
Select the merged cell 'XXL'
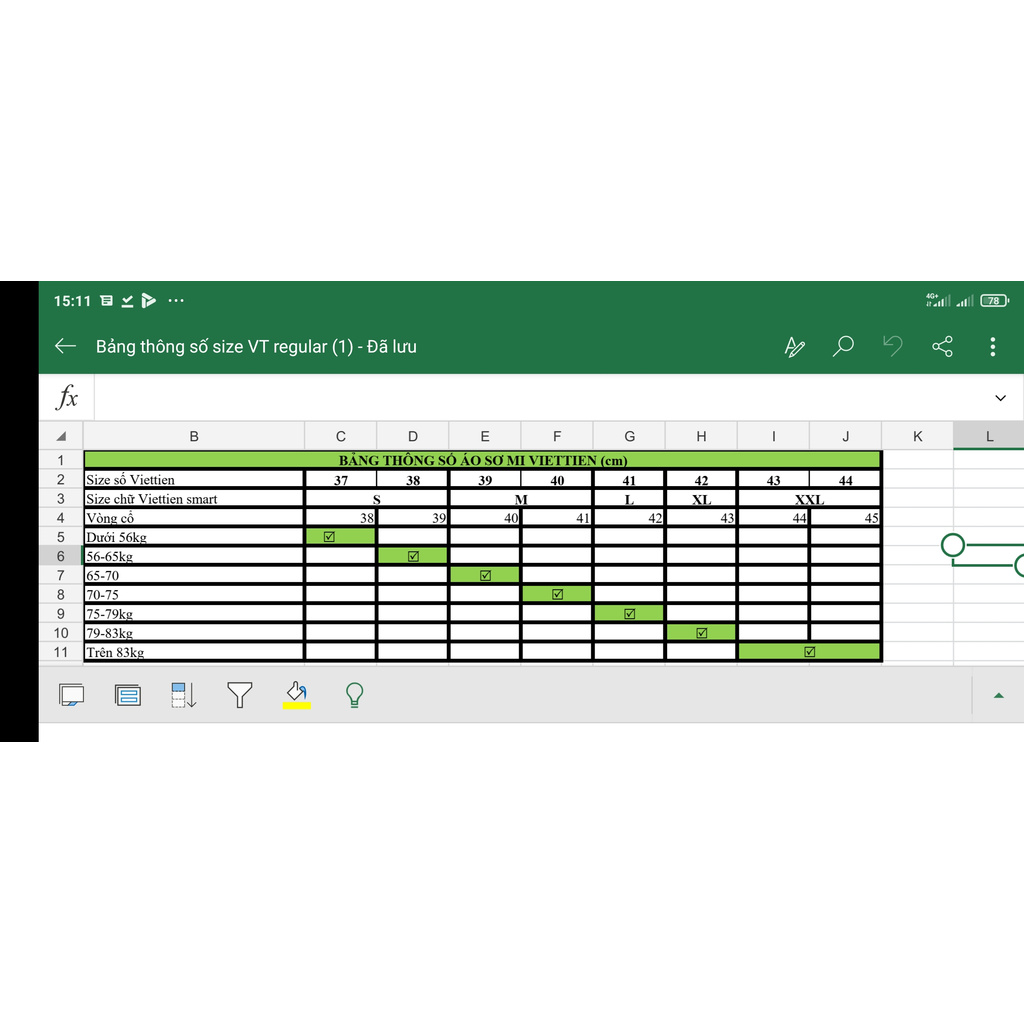[x=809, y=499]
